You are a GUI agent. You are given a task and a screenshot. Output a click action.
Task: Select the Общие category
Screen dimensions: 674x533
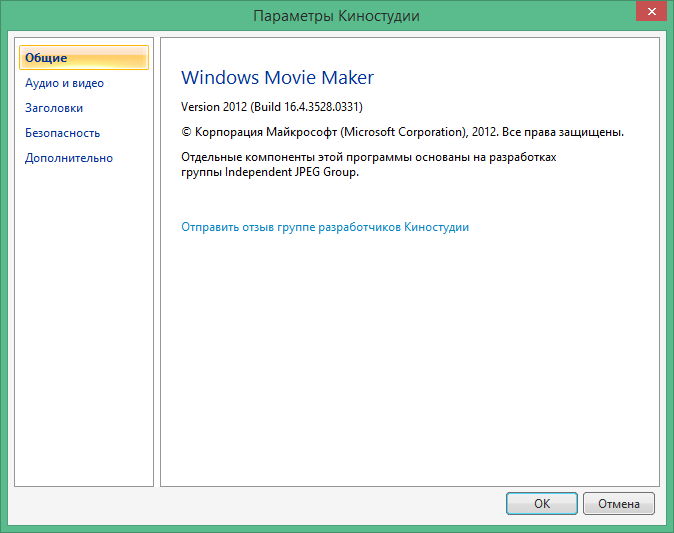84,58
